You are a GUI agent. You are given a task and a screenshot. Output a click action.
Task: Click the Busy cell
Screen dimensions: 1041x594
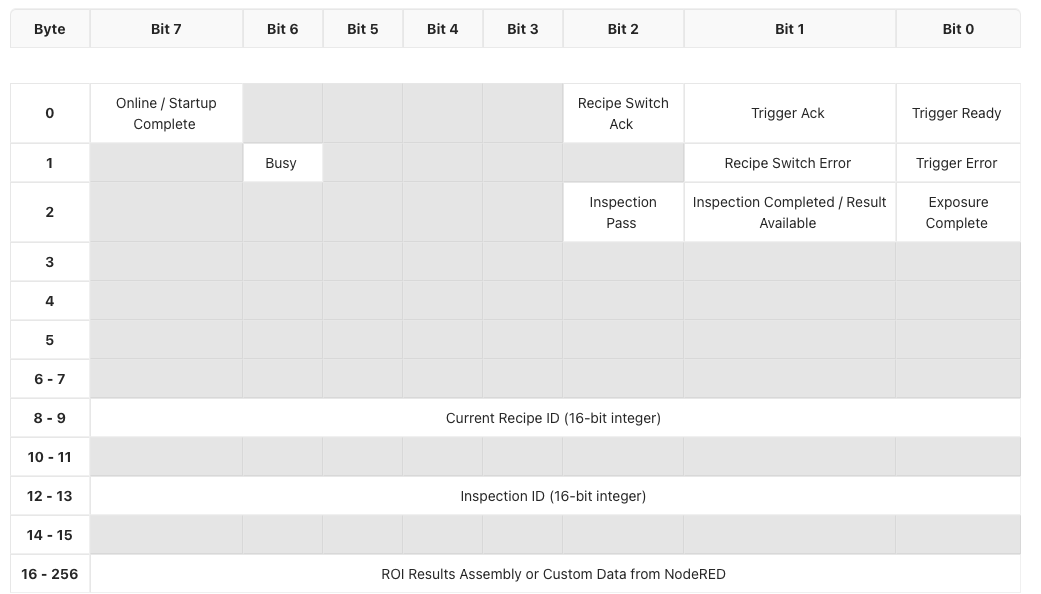pos(281,163)
